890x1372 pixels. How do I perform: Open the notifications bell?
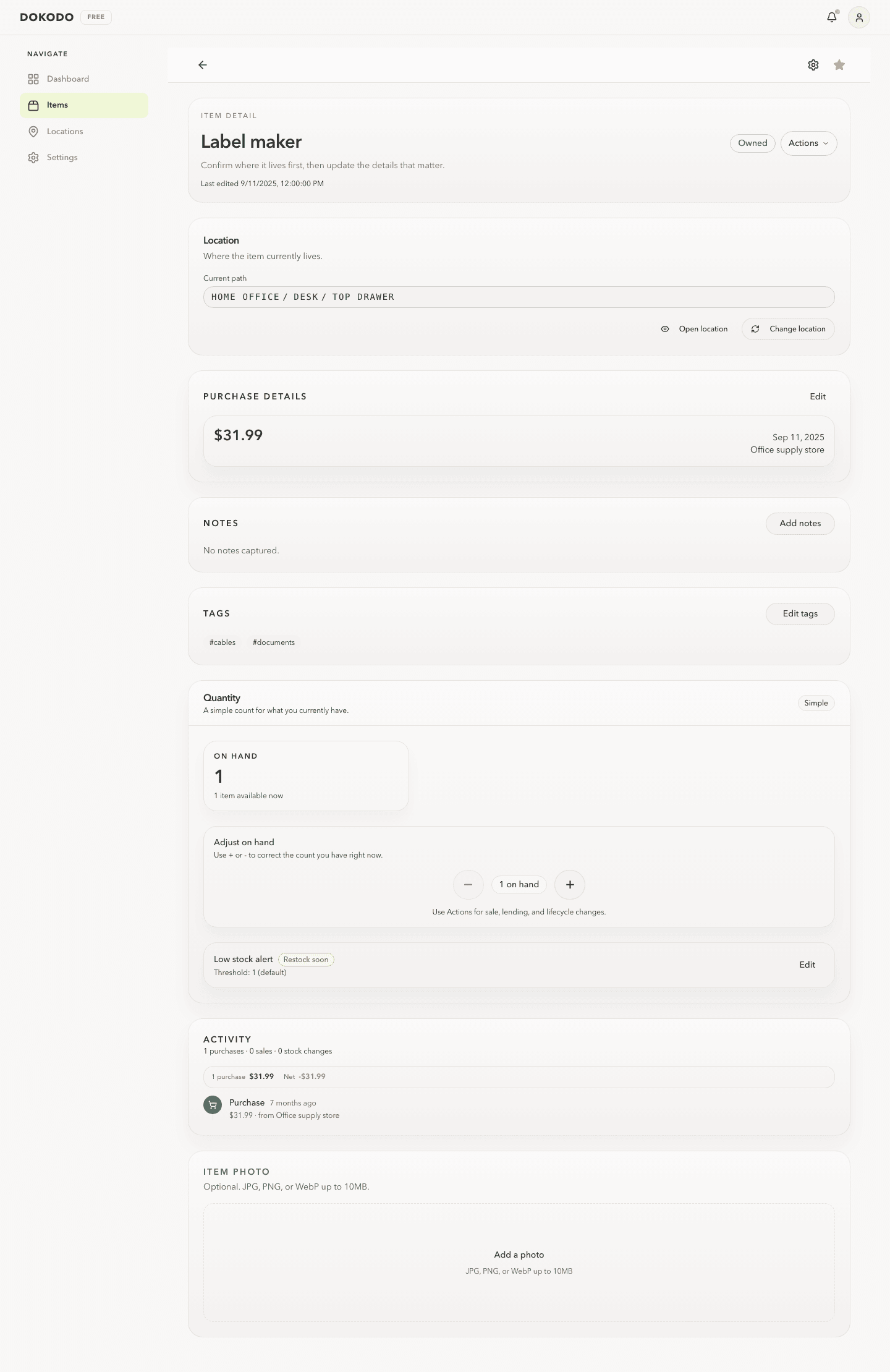832,17
